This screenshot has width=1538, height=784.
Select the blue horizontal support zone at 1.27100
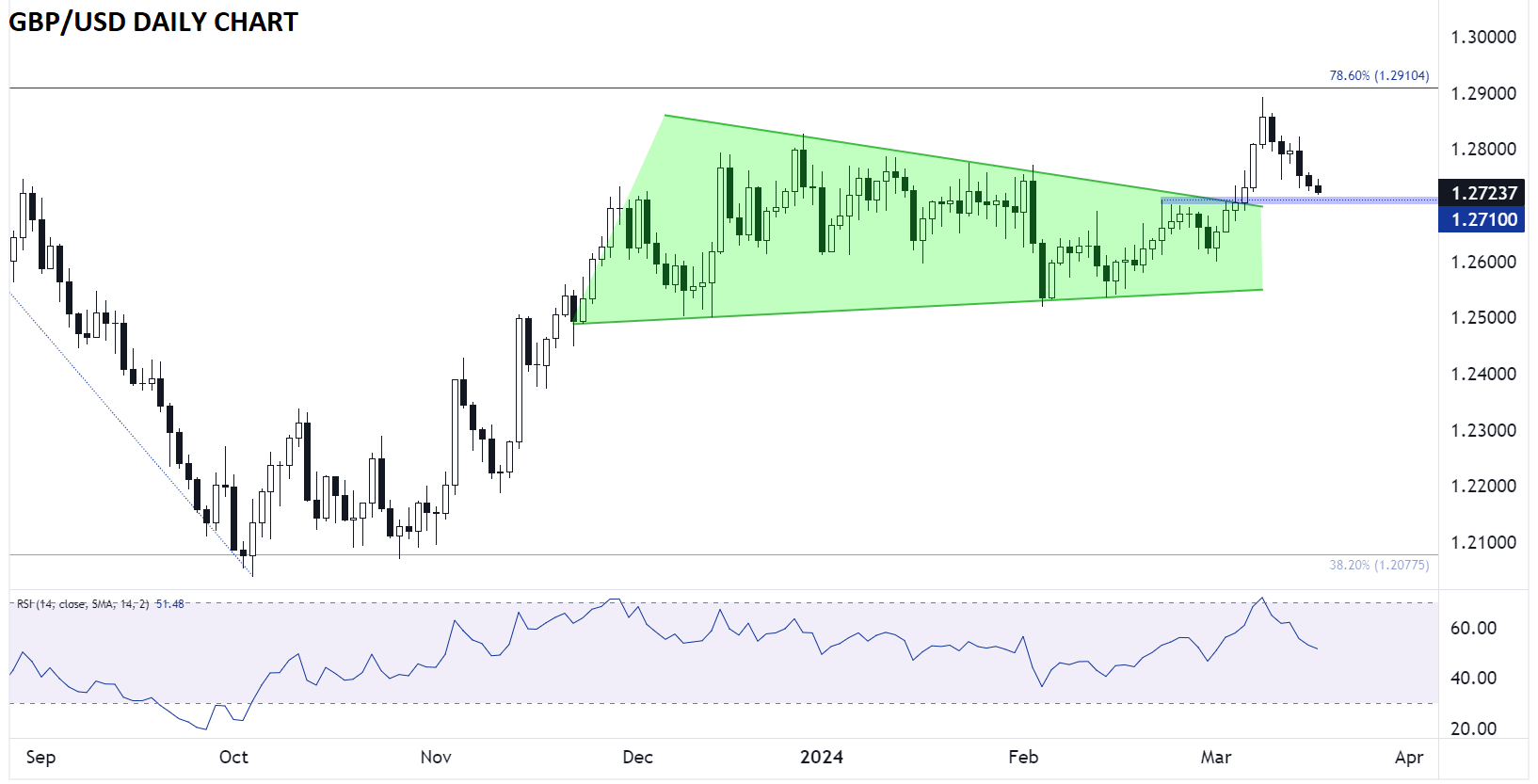(1299, 200)
